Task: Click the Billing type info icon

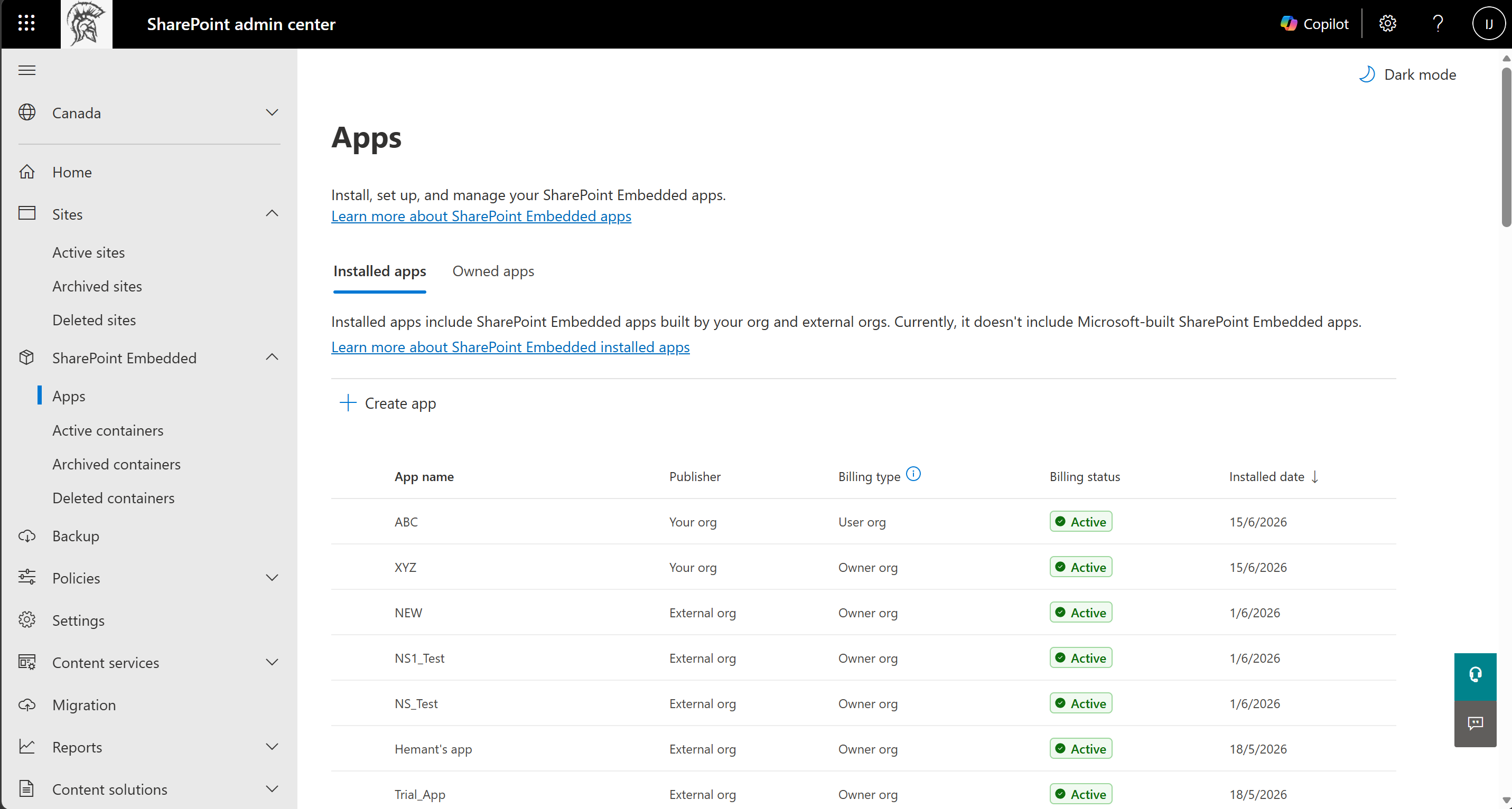Action: [914, 474]
